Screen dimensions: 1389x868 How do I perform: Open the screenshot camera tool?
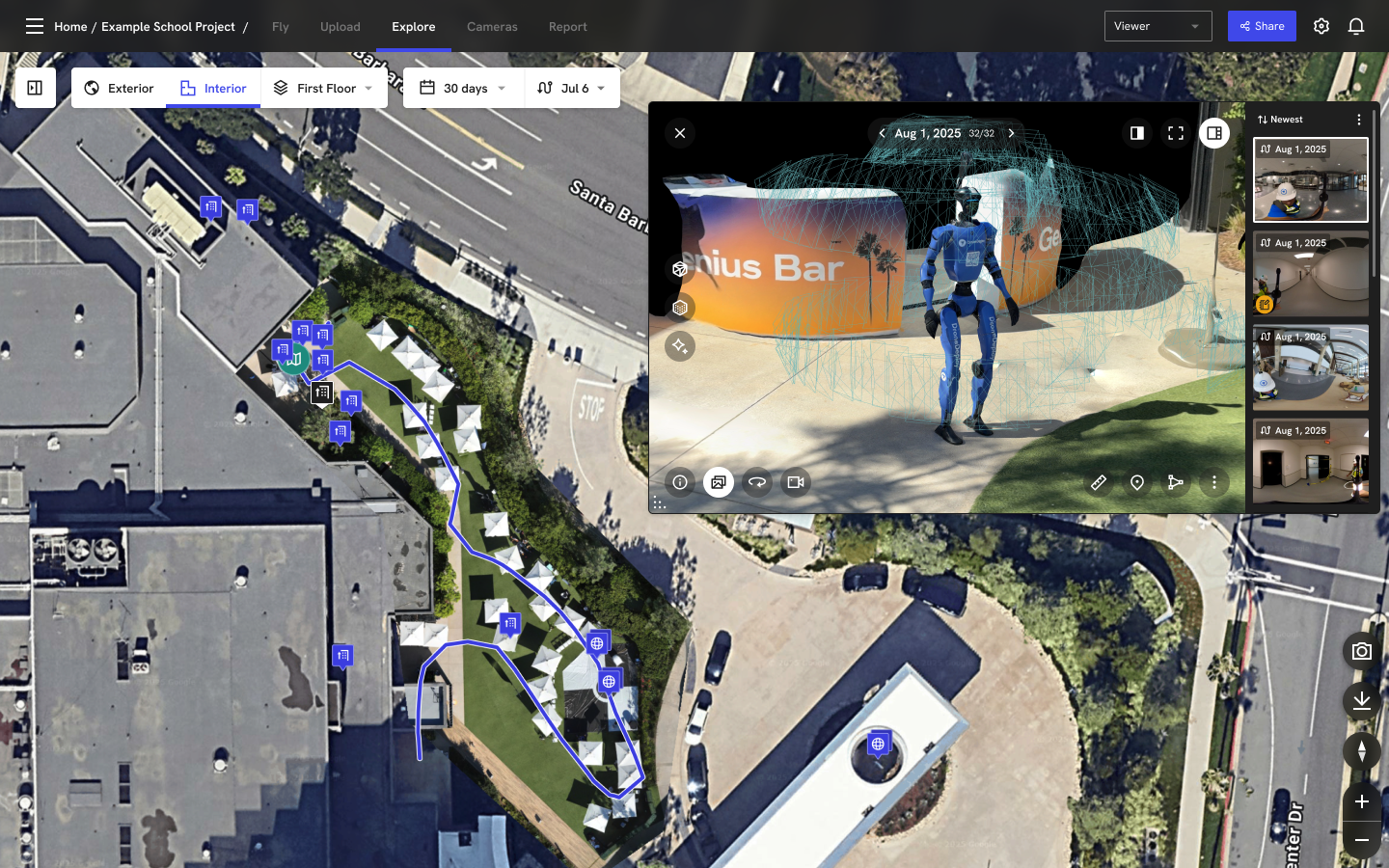(1361, 651)
